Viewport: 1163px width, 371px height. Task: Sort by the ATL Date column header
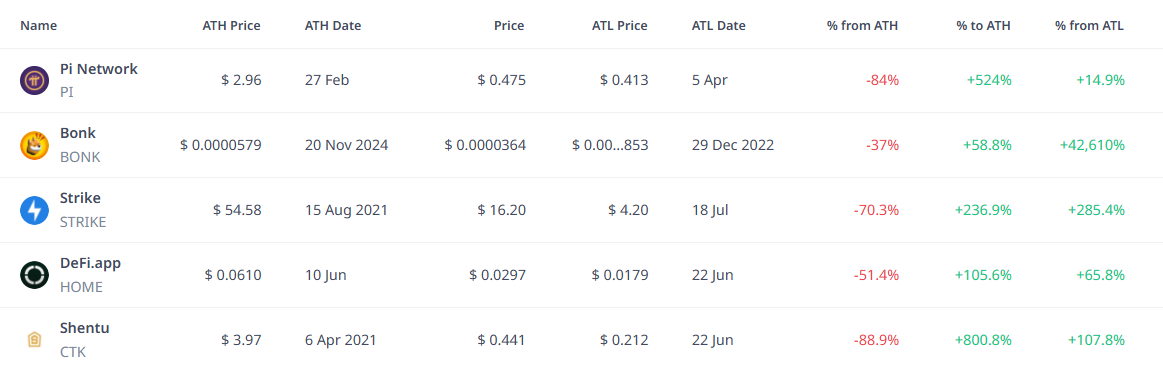[x=719, y=25]
